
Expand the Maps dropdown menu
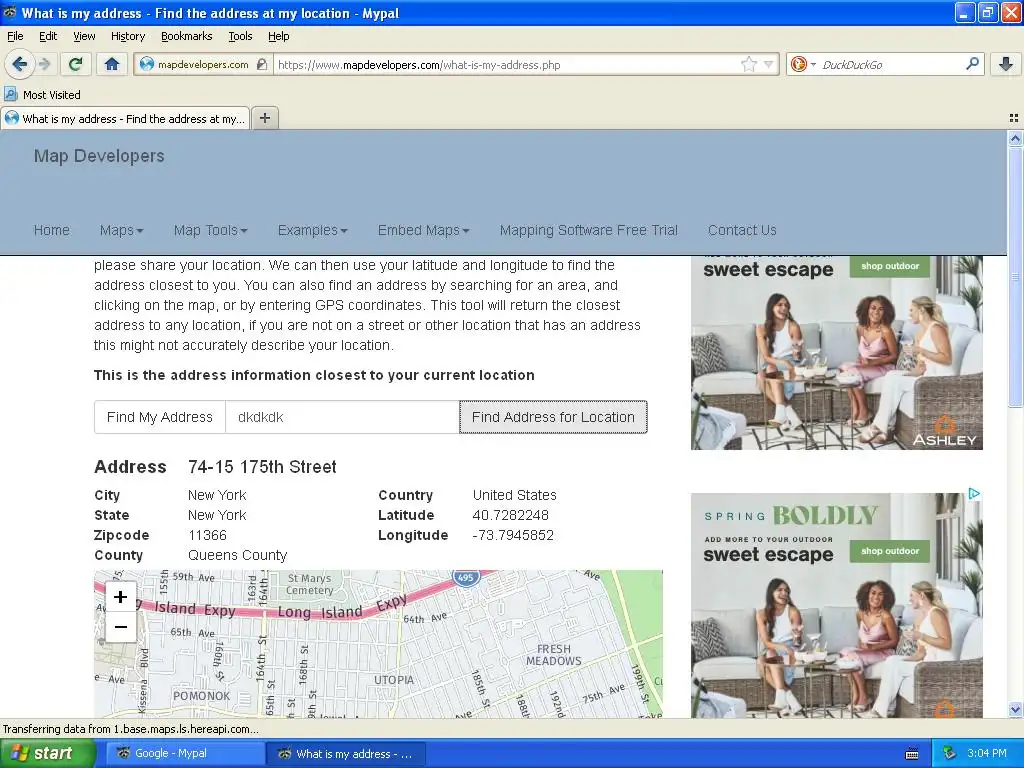(x=121, y=230)
